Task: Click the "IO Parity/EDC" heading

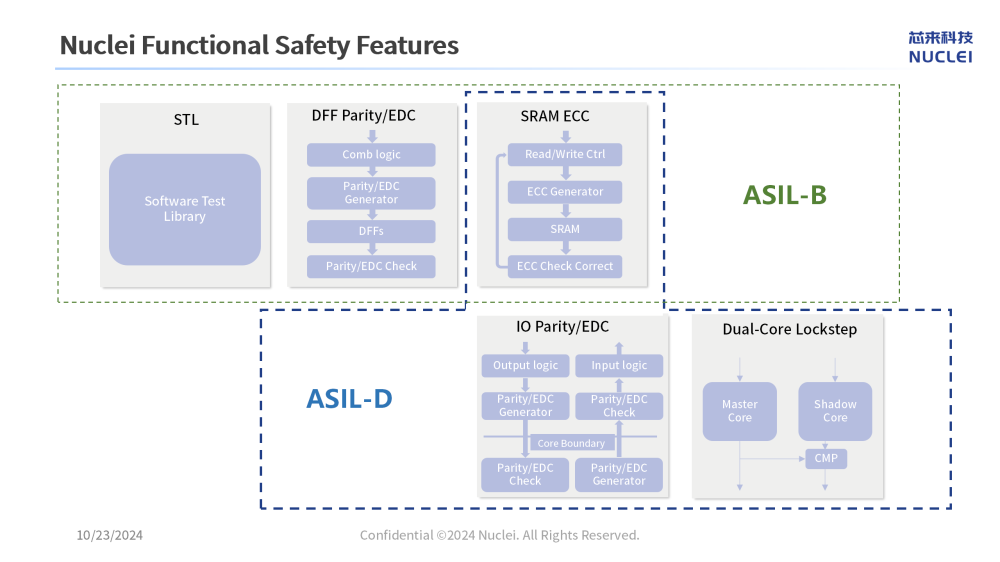Action: tap(562, 327)
